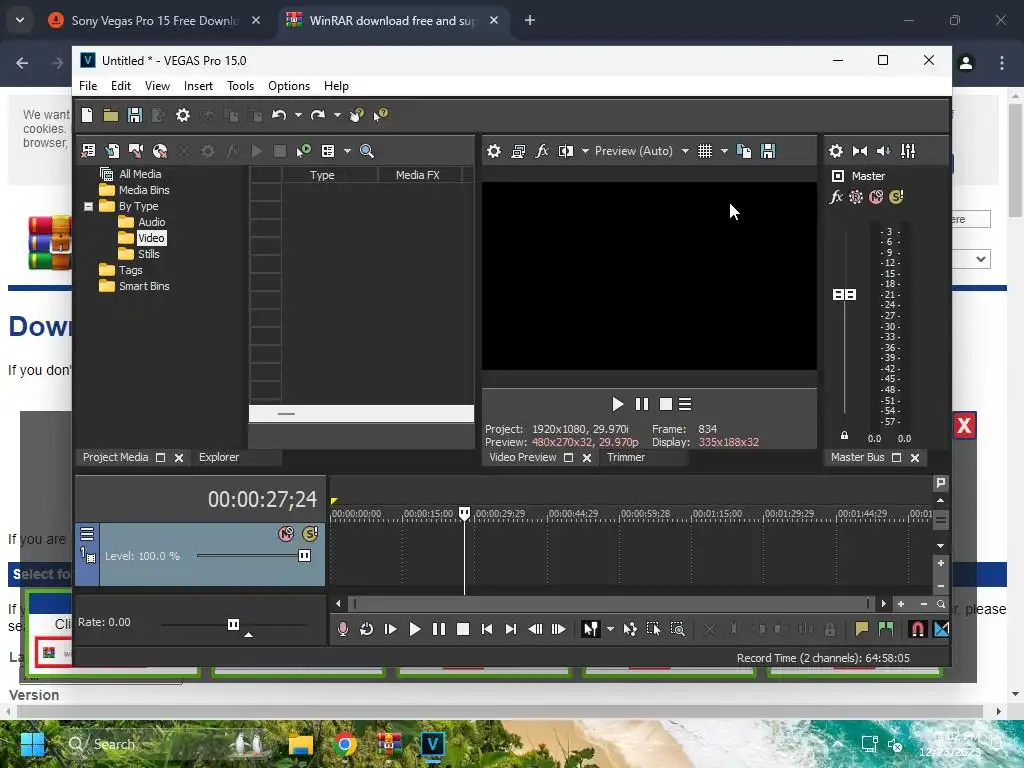Click Play From Start button on transport
Image resolution: width=1024 pixels, height=768 pixels.
tap(391, 629)
